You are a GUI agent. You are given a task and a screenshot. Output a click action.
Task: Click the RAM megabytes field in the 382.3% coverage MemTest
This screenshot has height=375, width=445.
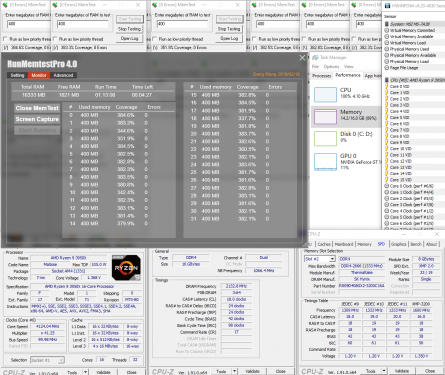(x=83, y=24)
